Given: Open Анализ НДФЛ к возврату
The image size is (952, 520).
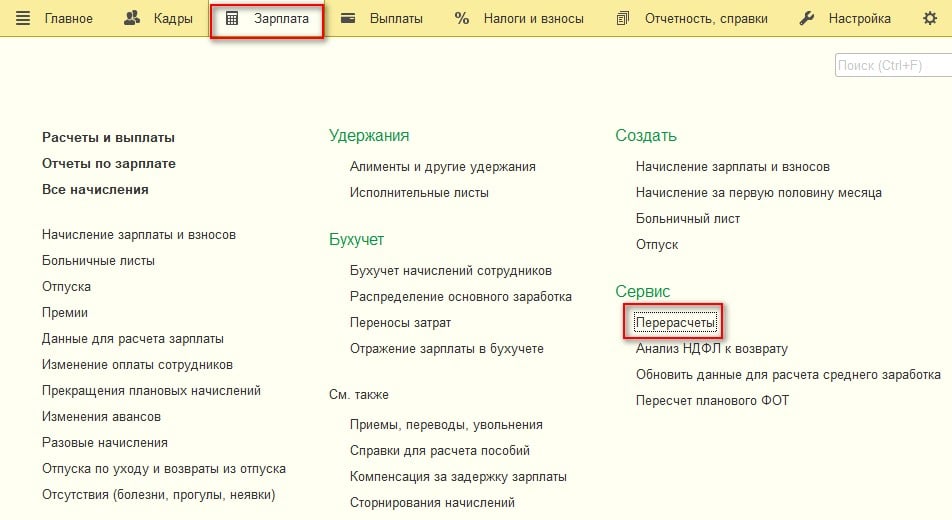Looking at the screenshot, I should 711,349.
